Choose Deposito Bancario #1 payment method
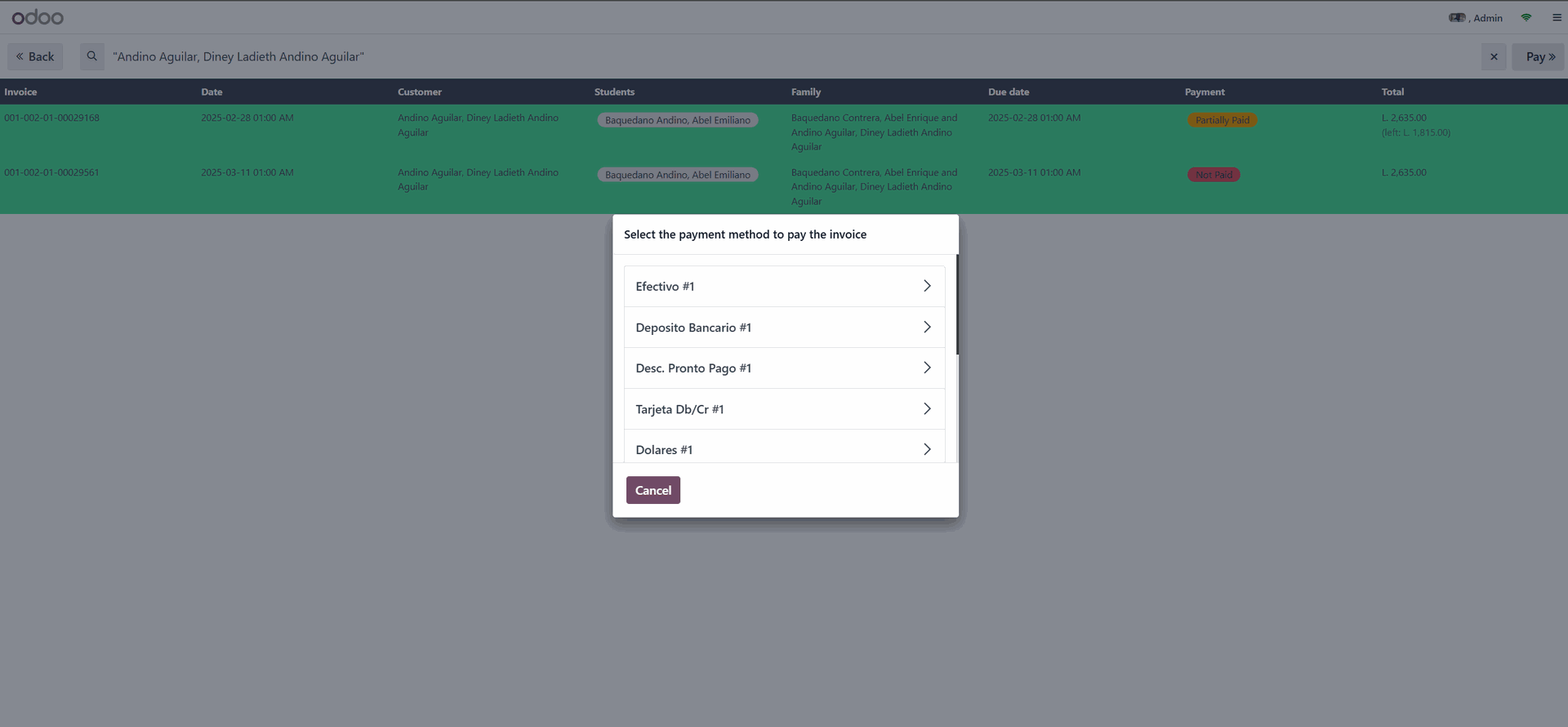The image size is (1568, 727). [x=784, y=327]
